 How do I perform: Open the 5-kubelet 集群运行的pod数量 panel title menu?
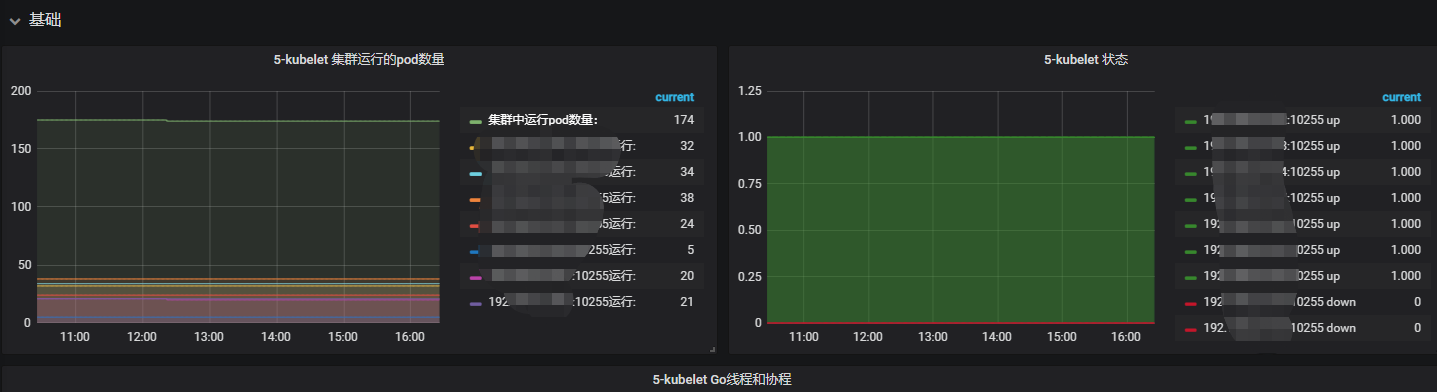pyautogui.click(x=359, y=60)
